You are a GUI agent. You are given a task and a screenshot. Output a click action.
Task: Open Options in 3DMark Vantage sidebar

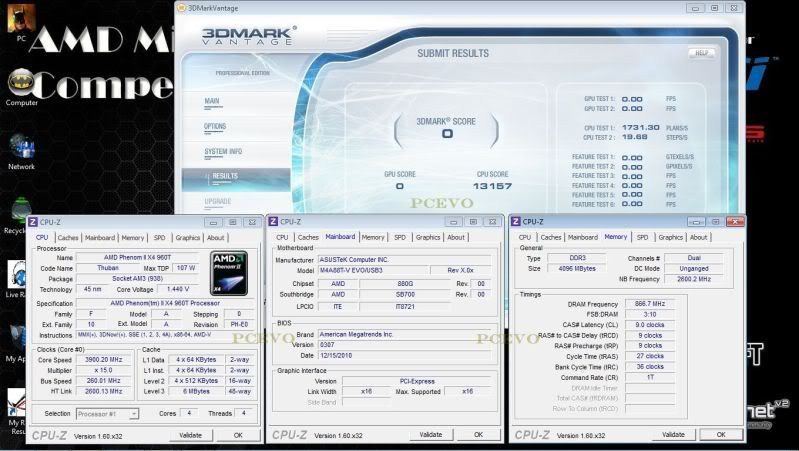[x=215, y=127]
